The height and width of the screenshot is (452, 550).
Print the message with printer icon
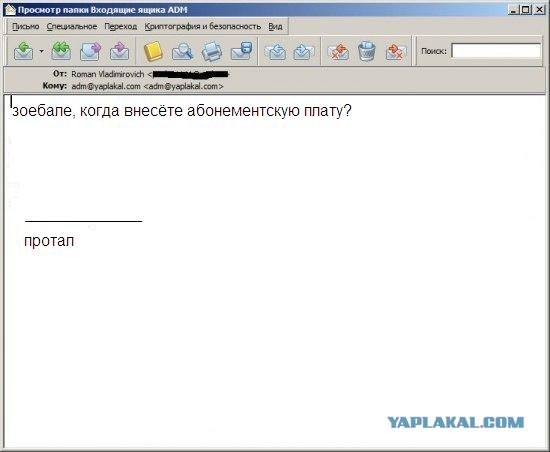pyautogui.click(x=212, y=51)
